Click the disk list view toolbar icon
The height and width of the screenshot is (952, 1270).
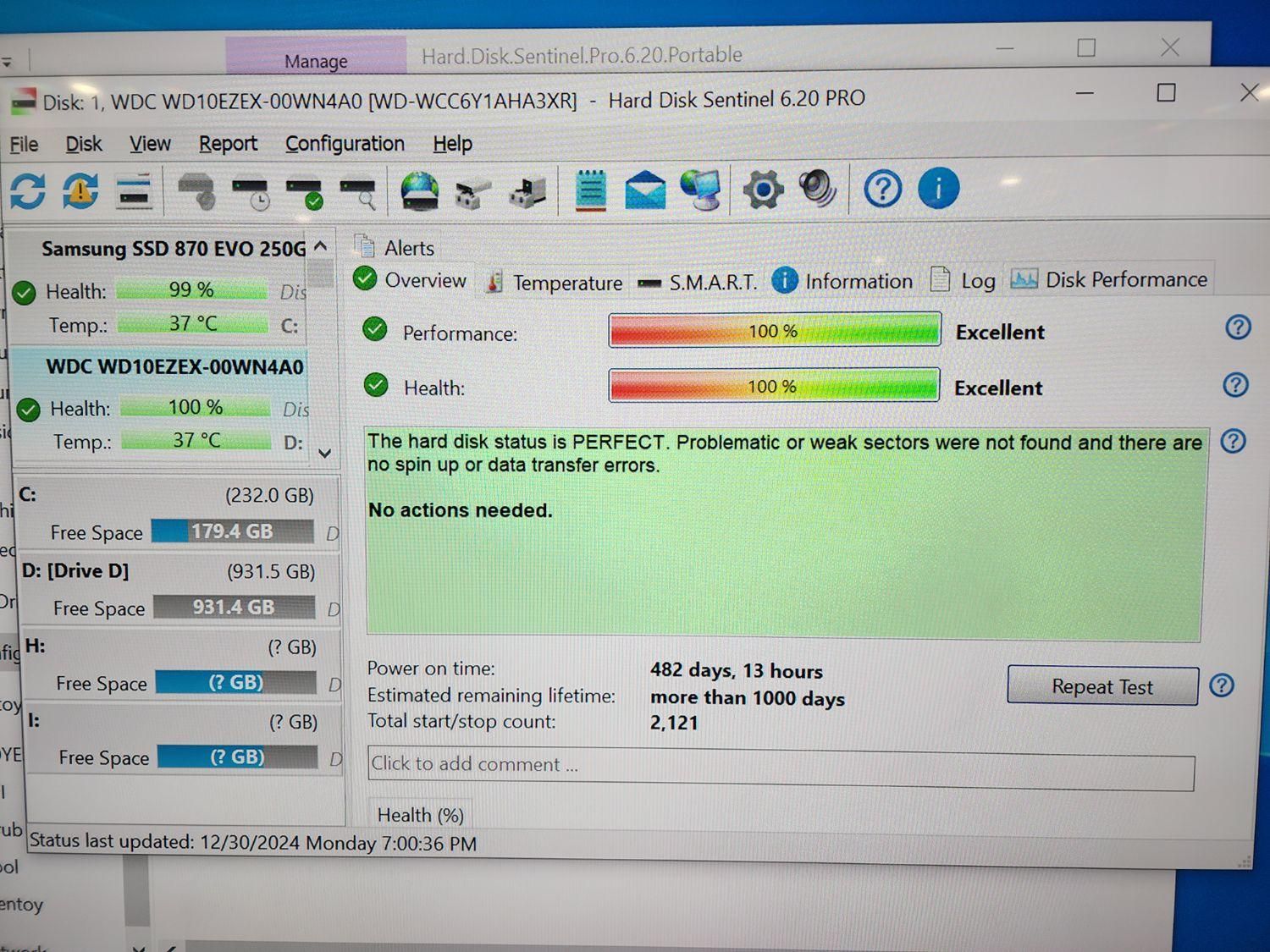click(x=134, y=190)
